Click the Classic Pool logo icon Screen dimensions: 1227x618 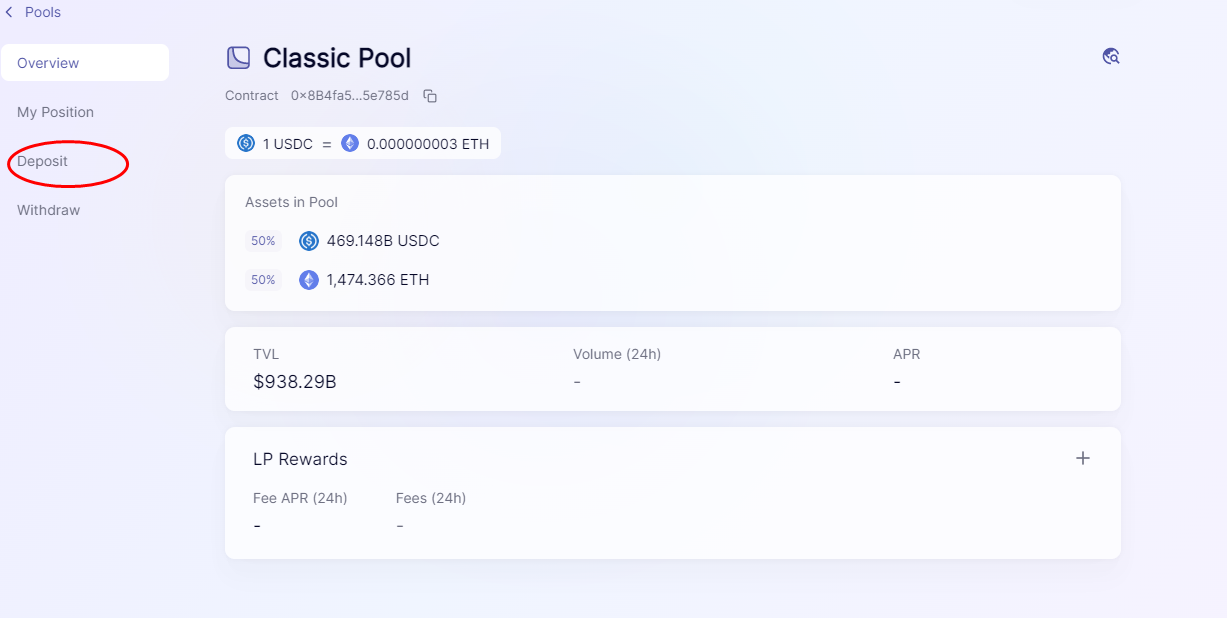tap(238, 58)
